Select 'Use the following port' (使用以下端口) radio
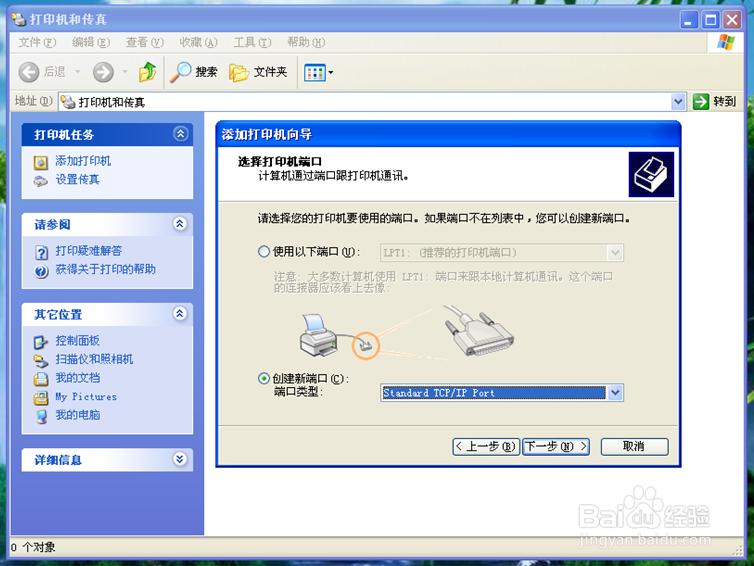Screen dimensions: 754x566 click(x=264, y=252)
